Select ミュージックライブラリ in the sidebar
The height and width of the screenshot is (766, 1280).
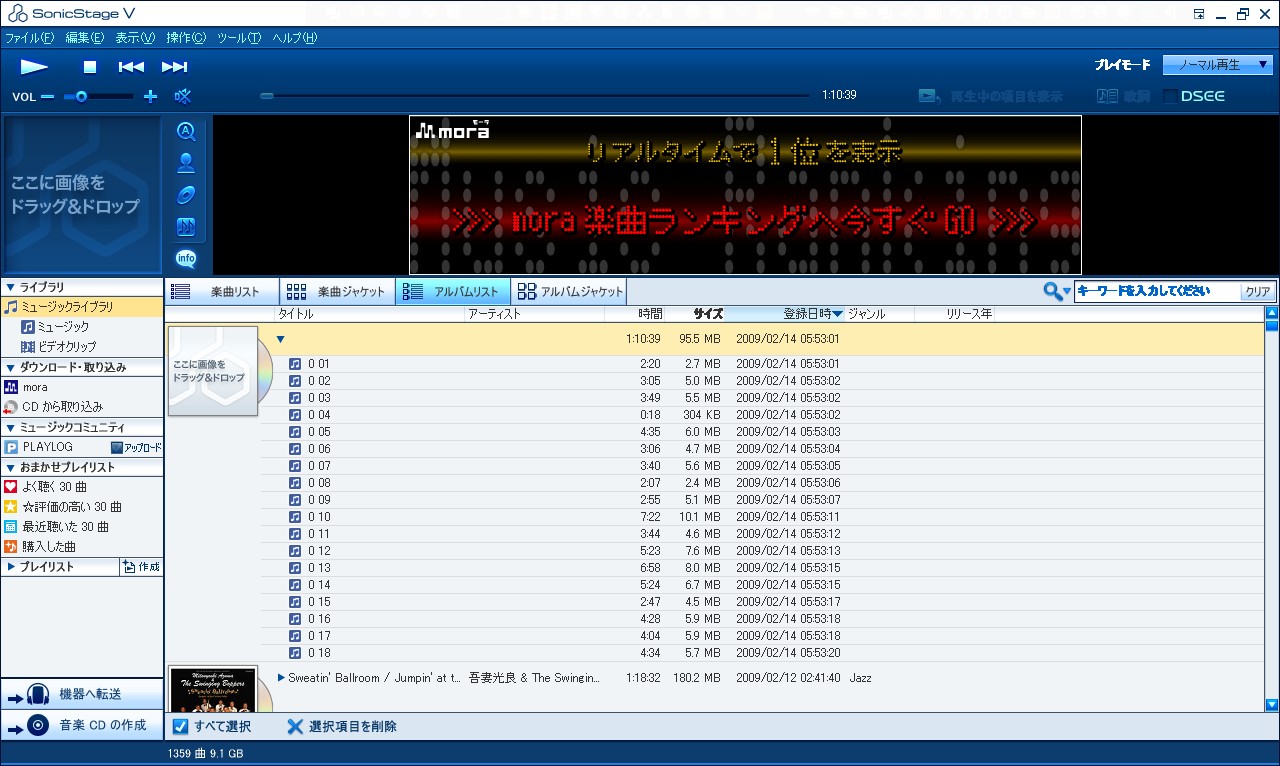82,307
